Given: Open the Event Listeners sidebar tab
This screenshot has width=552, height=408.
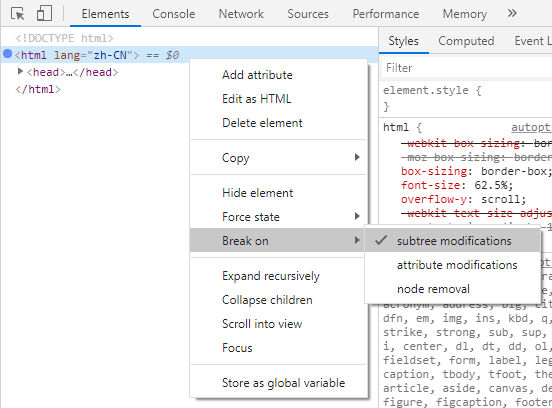Looking at the screenshot, I should click(532, 41).
